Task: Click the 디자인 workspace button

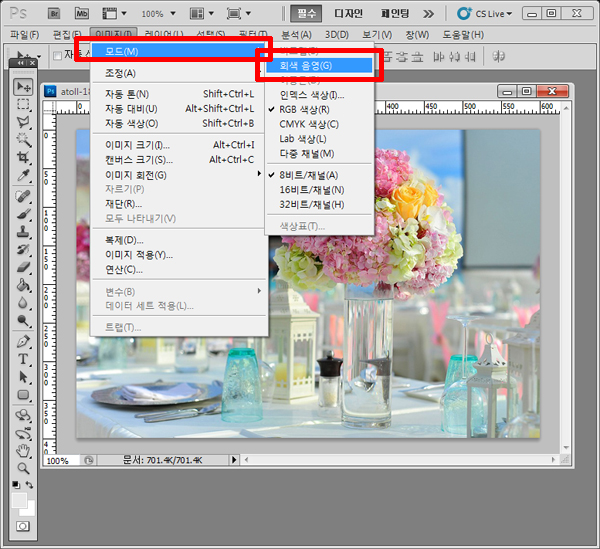Action: point(348,14)
